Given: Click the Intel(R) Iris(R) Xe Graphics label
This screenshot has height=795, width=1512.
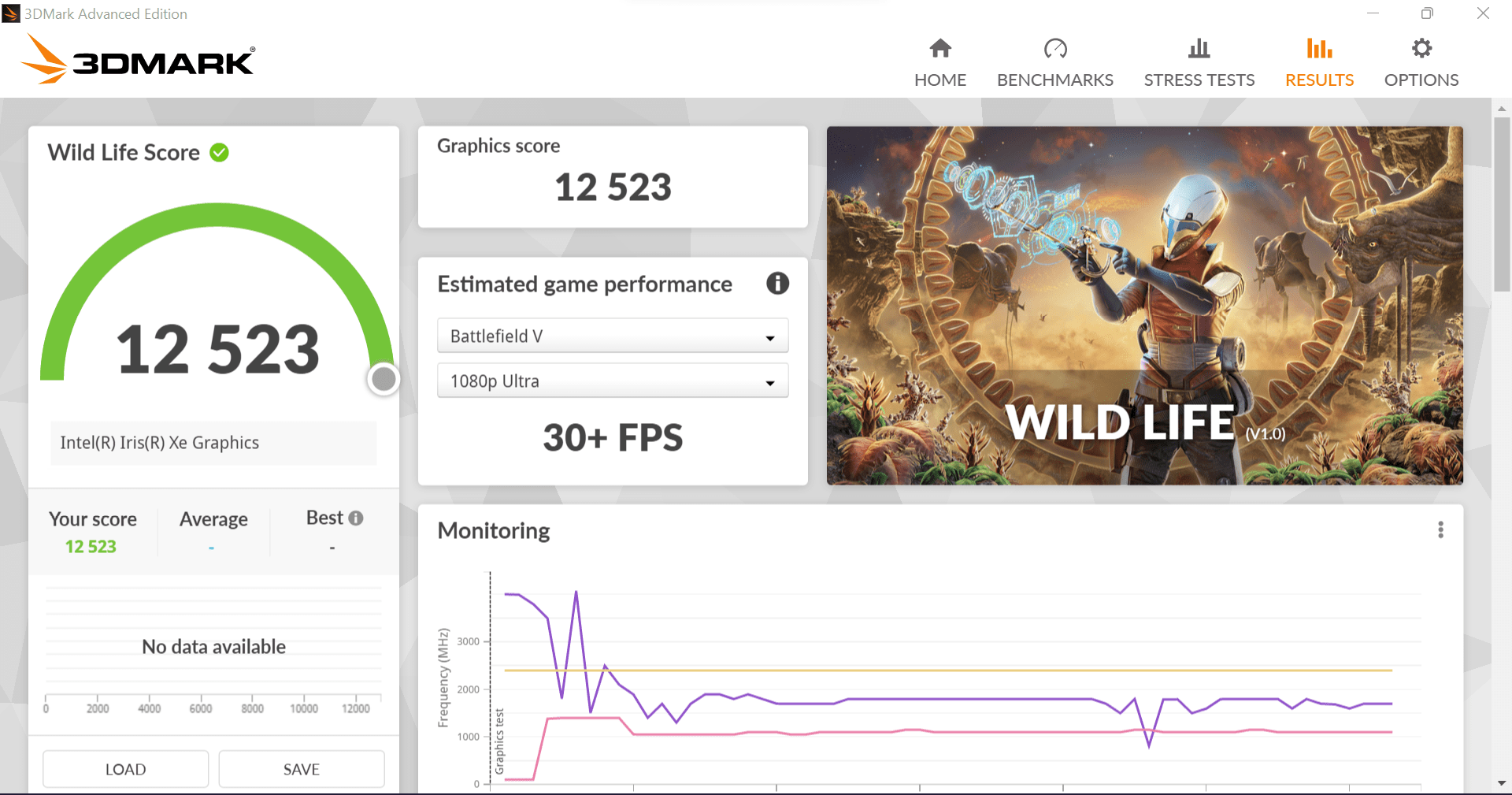Looking at the screenshot, I should [x=160, y=443].
